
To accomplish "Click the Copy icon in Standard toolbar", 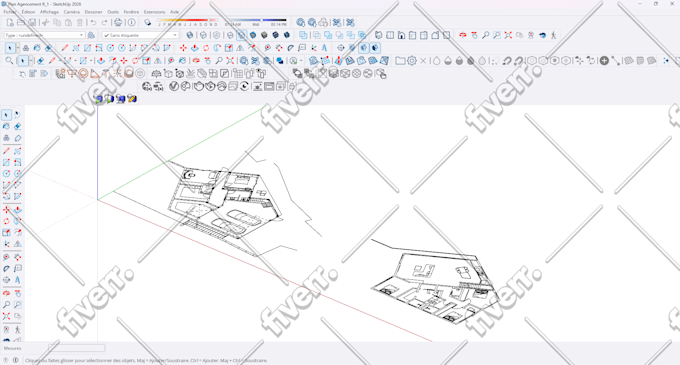I will (x=57, y=23).
